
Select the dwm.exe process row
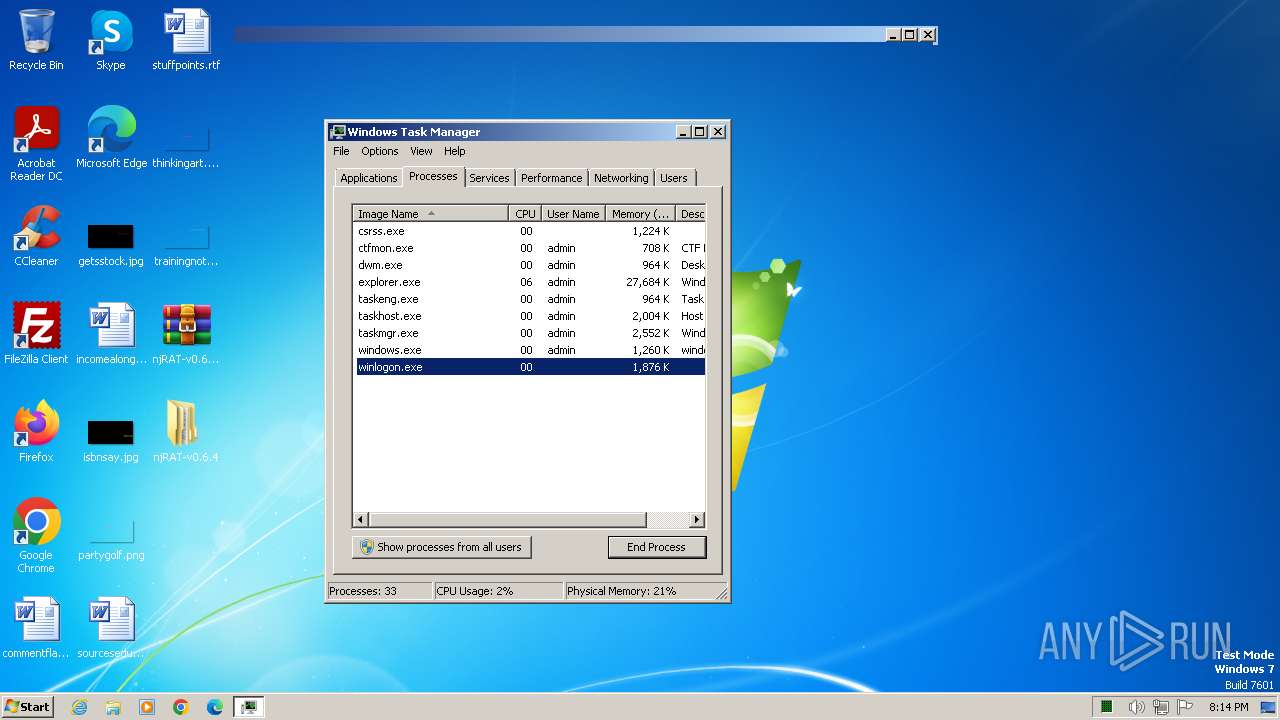(530, 265)
